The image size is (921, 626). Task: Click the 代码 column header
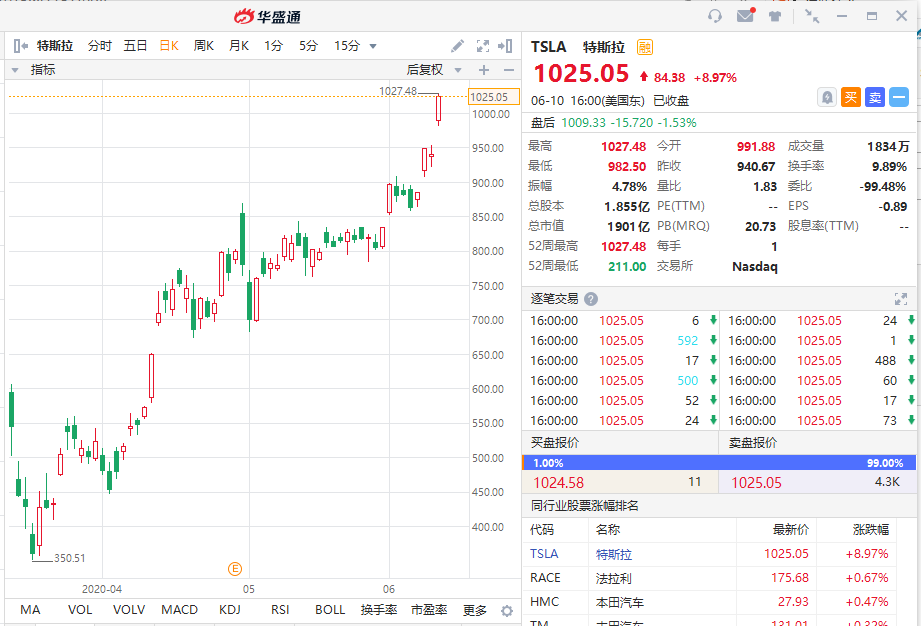[542, 530]
